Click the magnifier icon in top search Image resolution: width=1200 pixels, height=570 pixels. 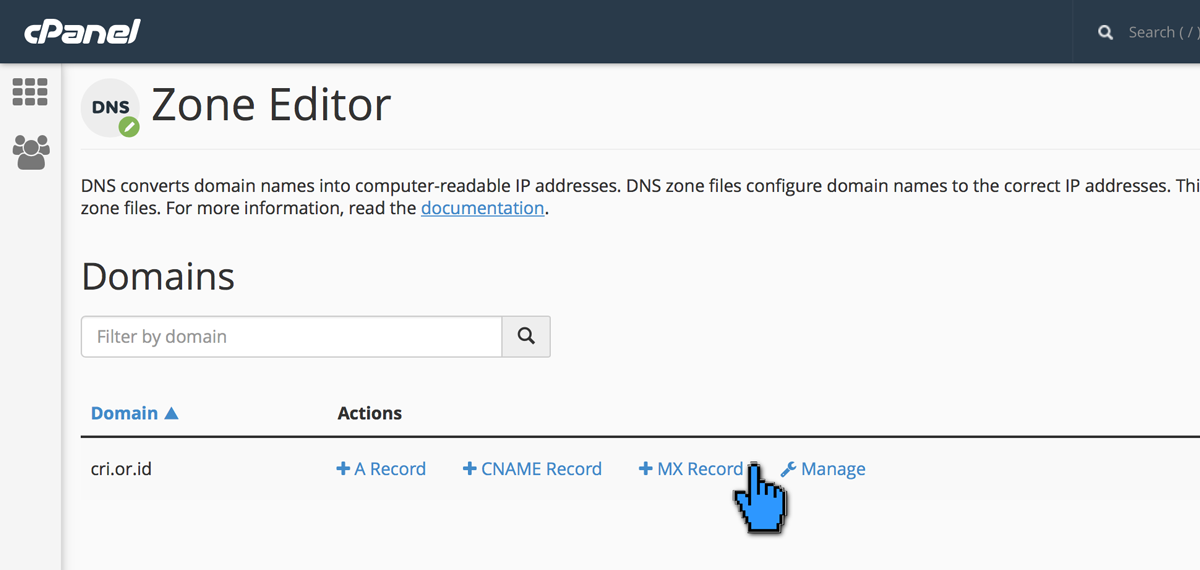tap(1105, 33)
